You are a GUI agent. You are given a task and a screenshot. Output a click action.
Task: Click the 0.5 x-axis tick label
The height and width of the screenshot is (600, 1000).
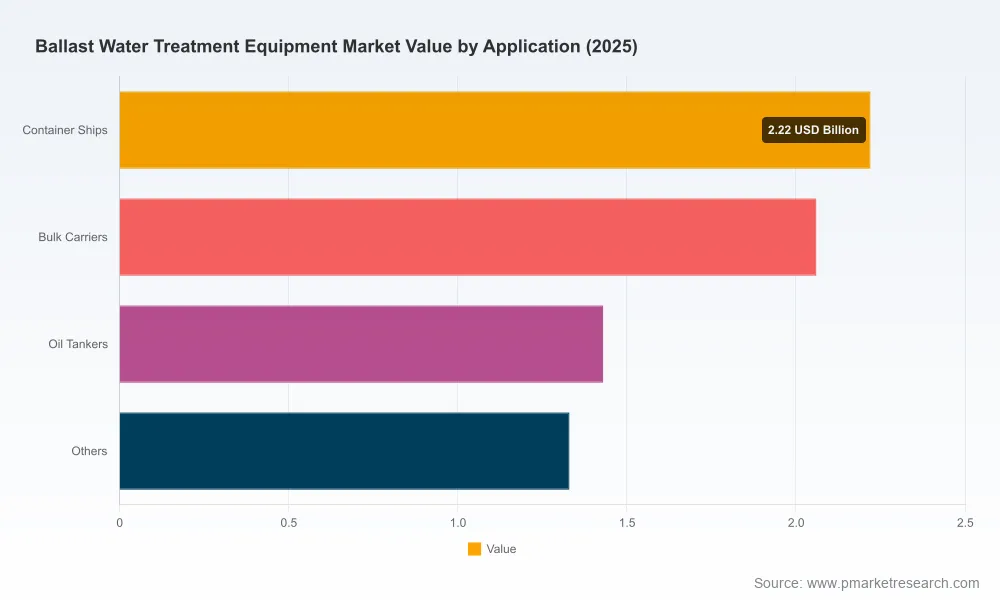tap(289, 523)
